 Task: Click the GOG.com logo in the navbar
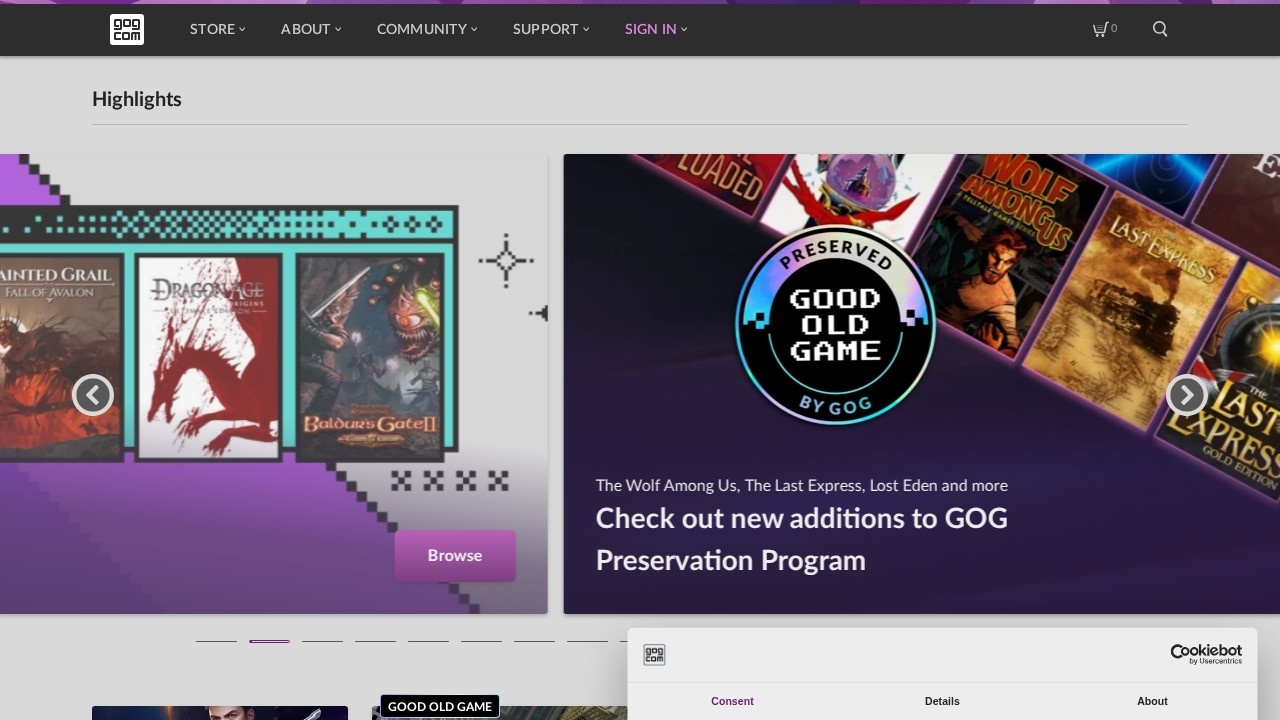point(126,29)
